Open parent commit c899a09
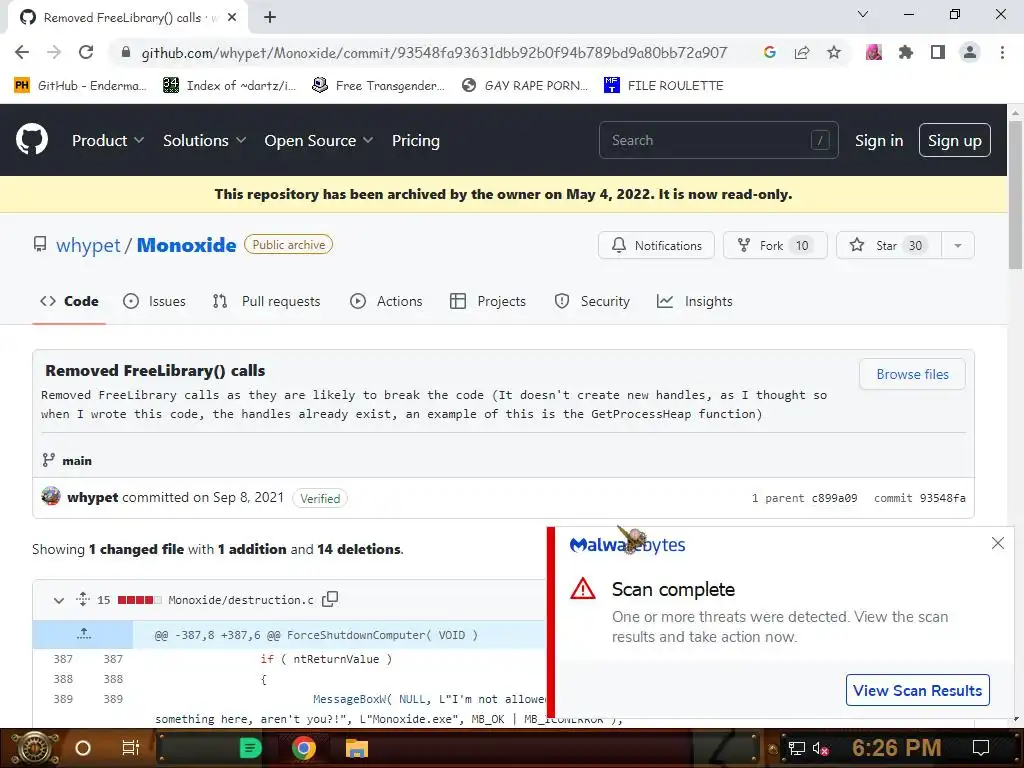Image resolution: width=1024 pixels, height=768 pixels. tap(834, 498)
